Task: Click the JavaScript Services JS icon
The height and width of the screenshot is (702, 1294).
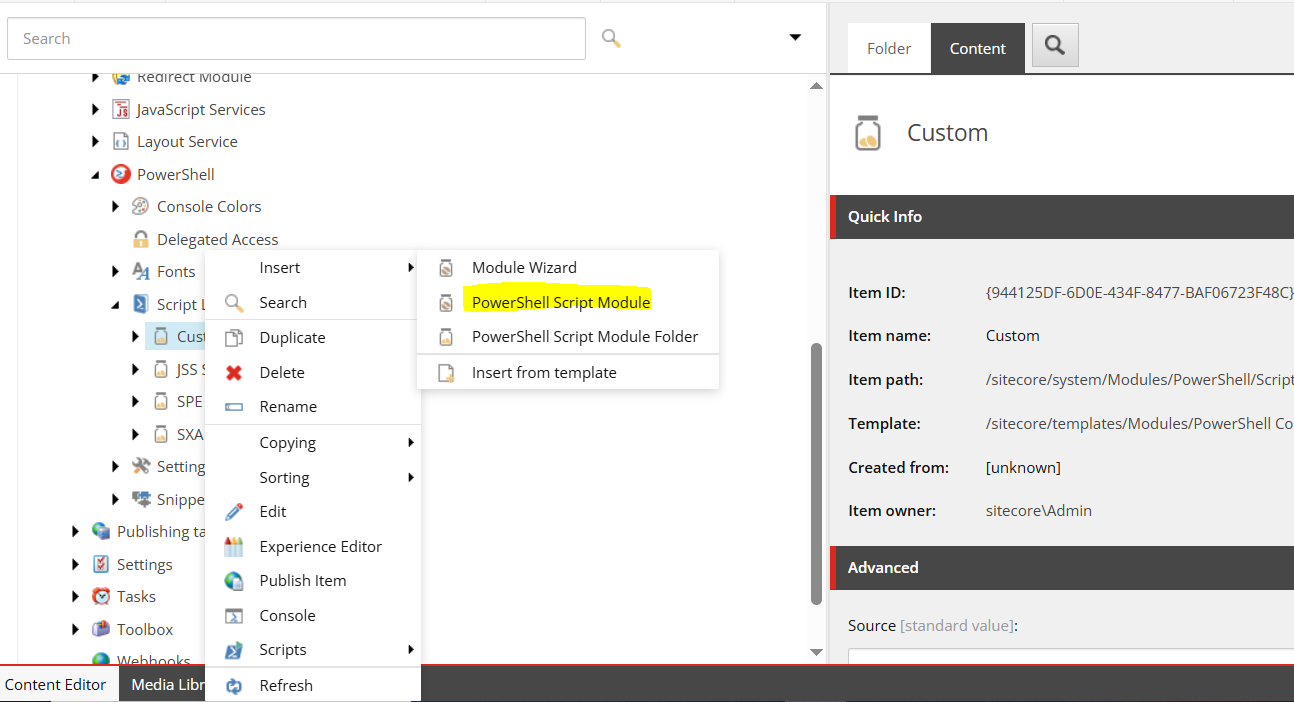Action: pos(121,109)
